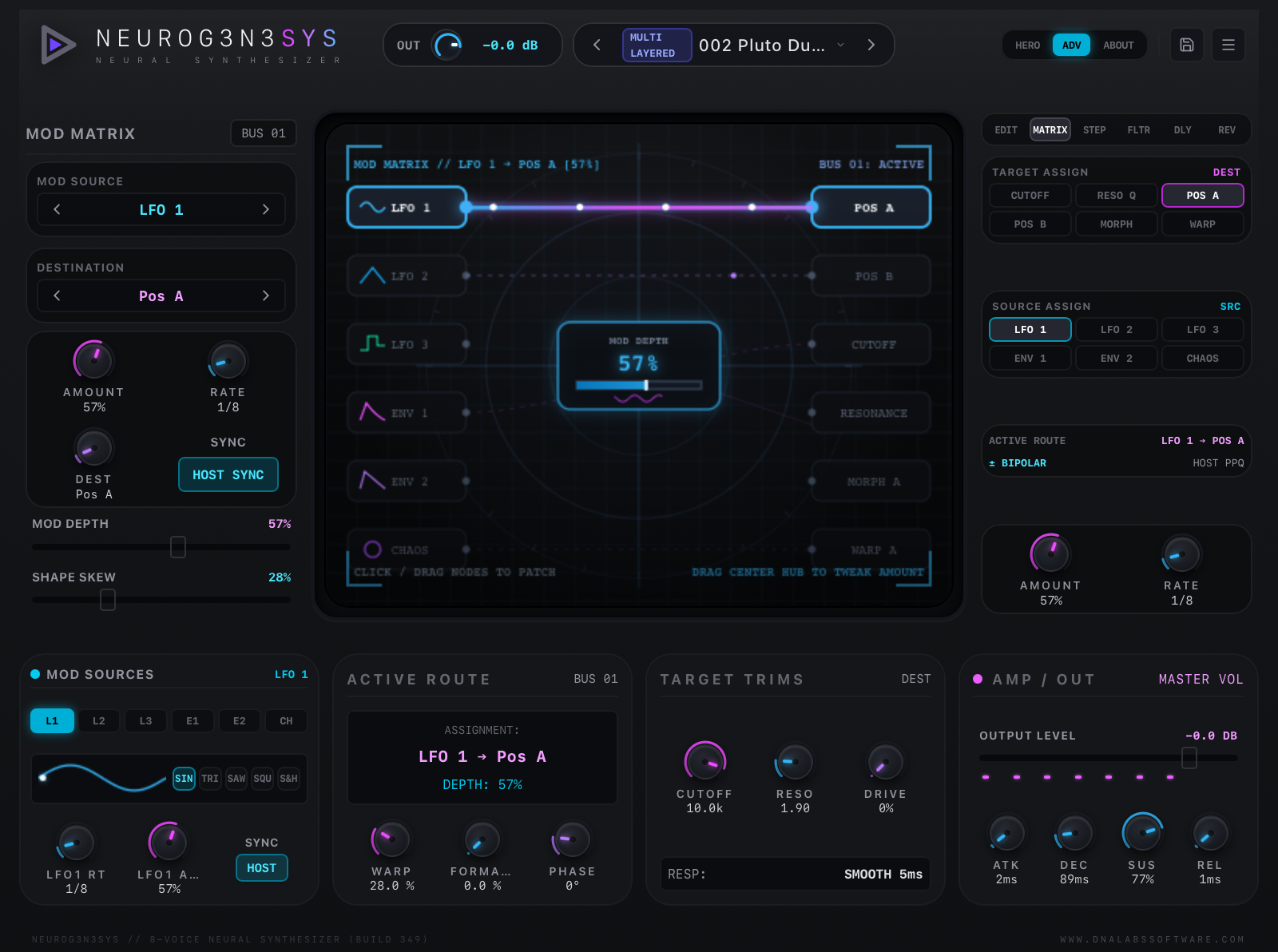Viewport: 1278px width, 952px height.
Task: Click the center MOD DEPTH 57% hub
Action: tap(639, 366)
